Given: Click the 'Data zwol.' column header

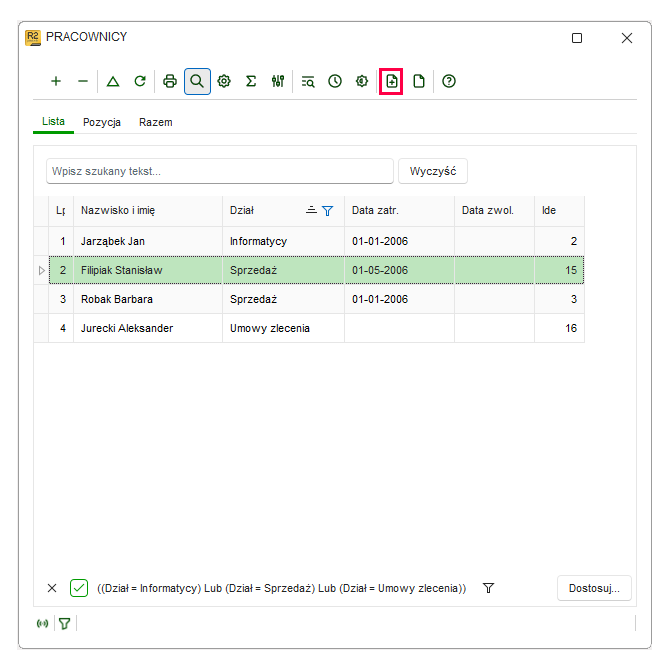Looking at the screenshot, I should coord(494,210).
